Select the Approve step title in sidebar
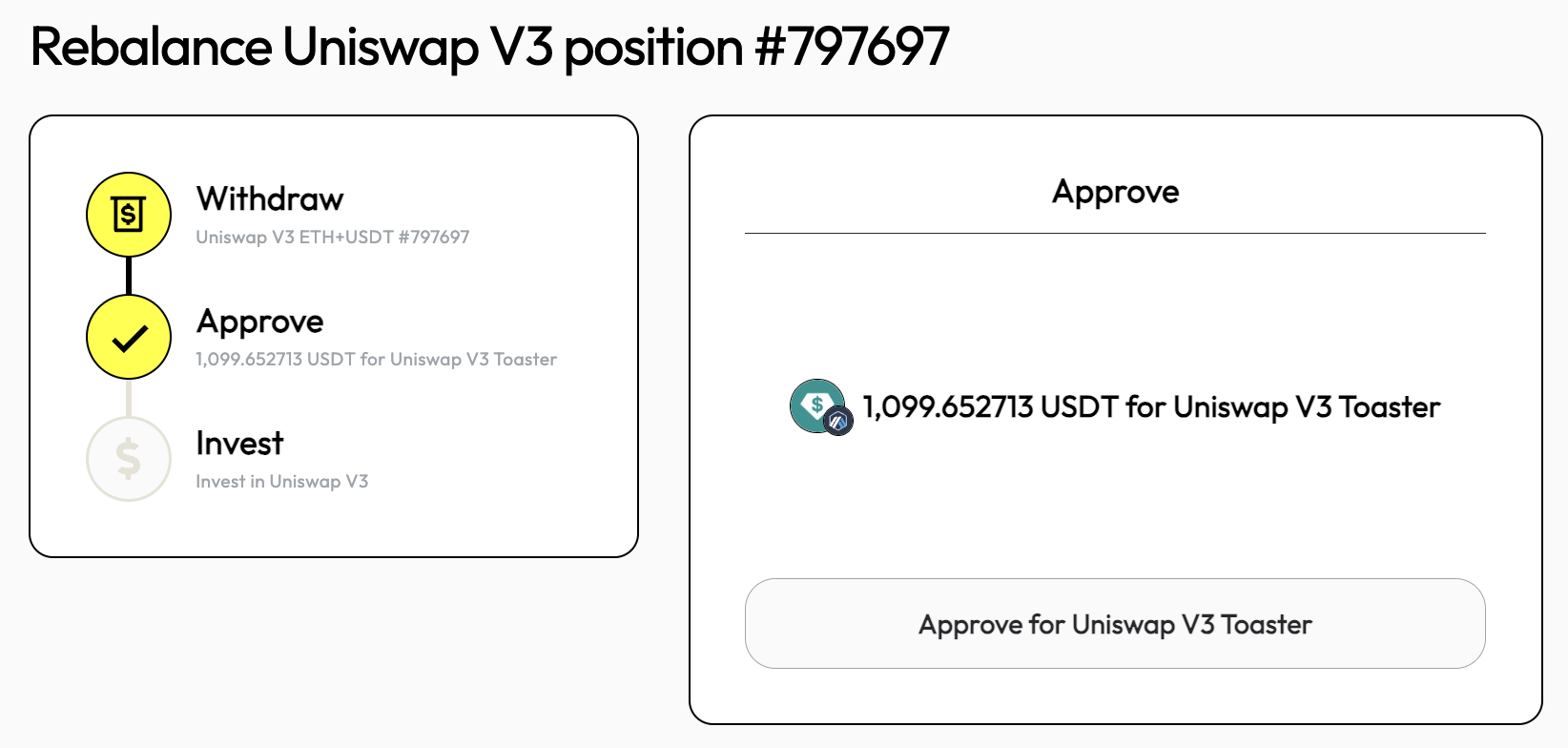Viewport: 1568px width, 748px height. (260, 322)
